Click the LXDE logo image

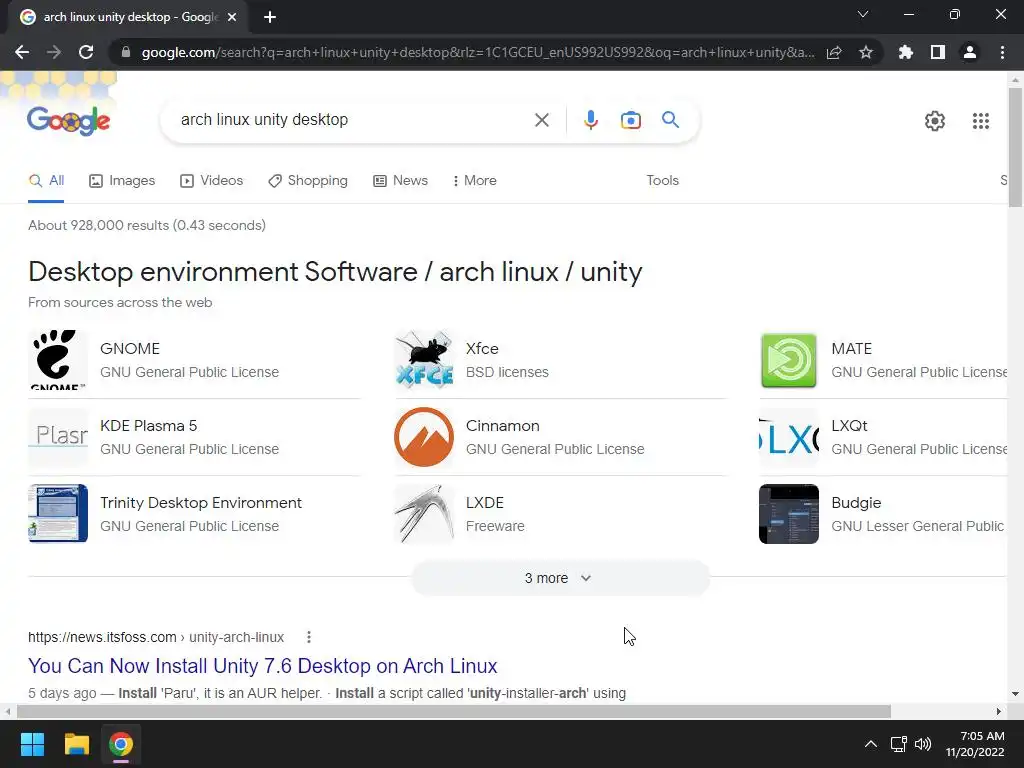pyautogui.click(x=424, y=514)
